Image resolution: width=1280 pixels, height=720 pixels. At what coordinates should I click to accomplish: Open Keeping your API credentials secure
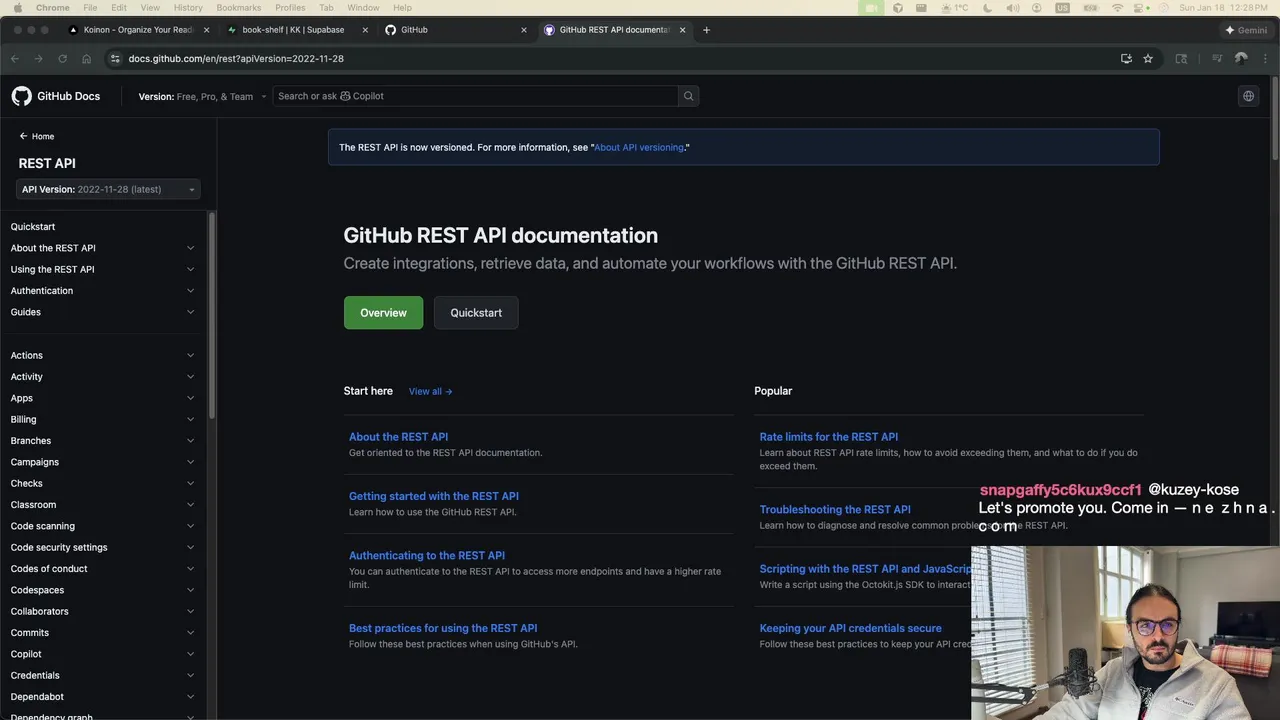[851, 628]
